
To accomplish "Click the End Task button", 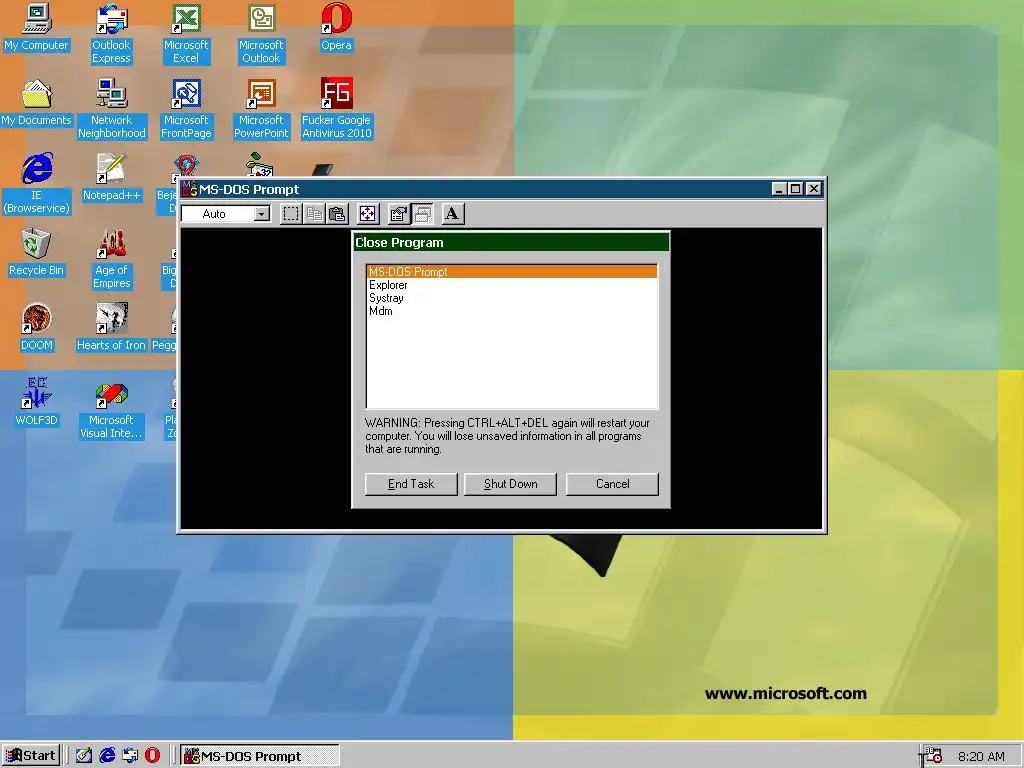I will [x=411, y=484].
